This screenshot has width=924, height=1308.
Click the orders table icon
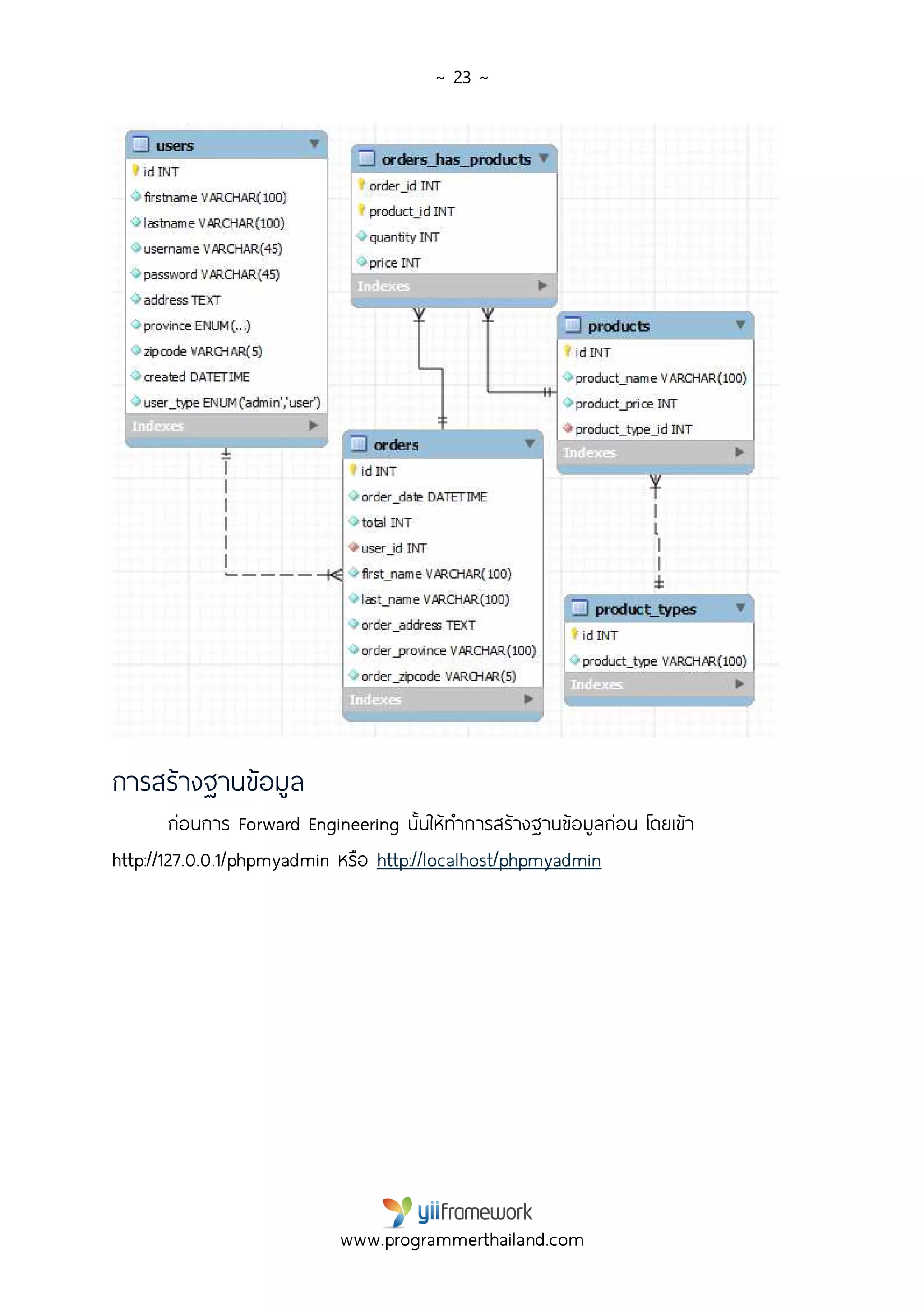coord(358,444)
